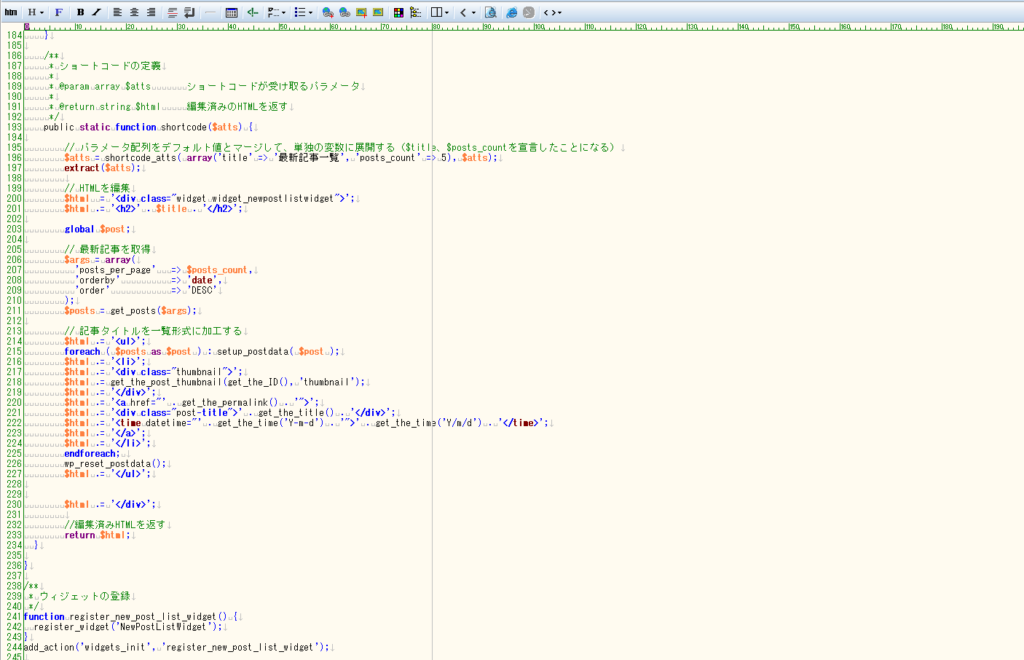Click 'get_posts($args)' call
Image resolution: width=1024 pixels, height=660 pixels.
152,311
